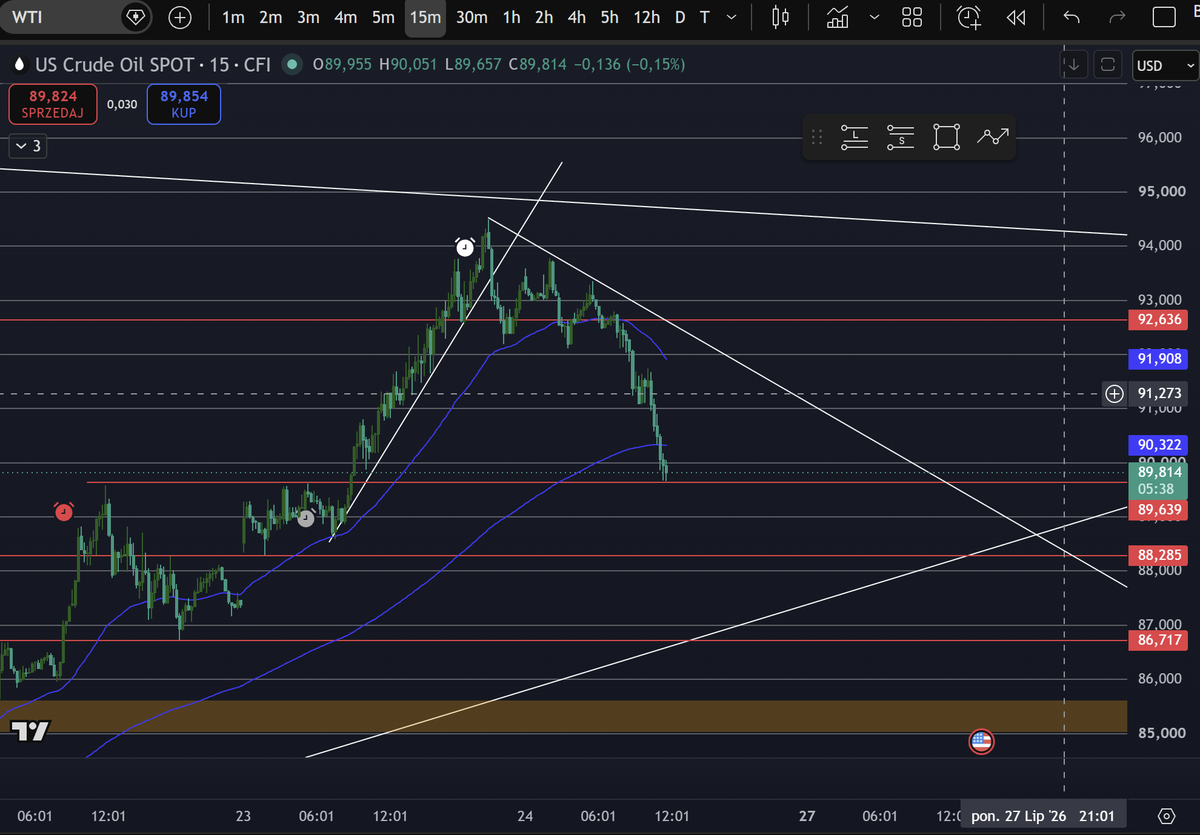Screen dimensions: 1200x835
Task: Grab the drawing toolbar drag handle
Action: tap(817, 138)
